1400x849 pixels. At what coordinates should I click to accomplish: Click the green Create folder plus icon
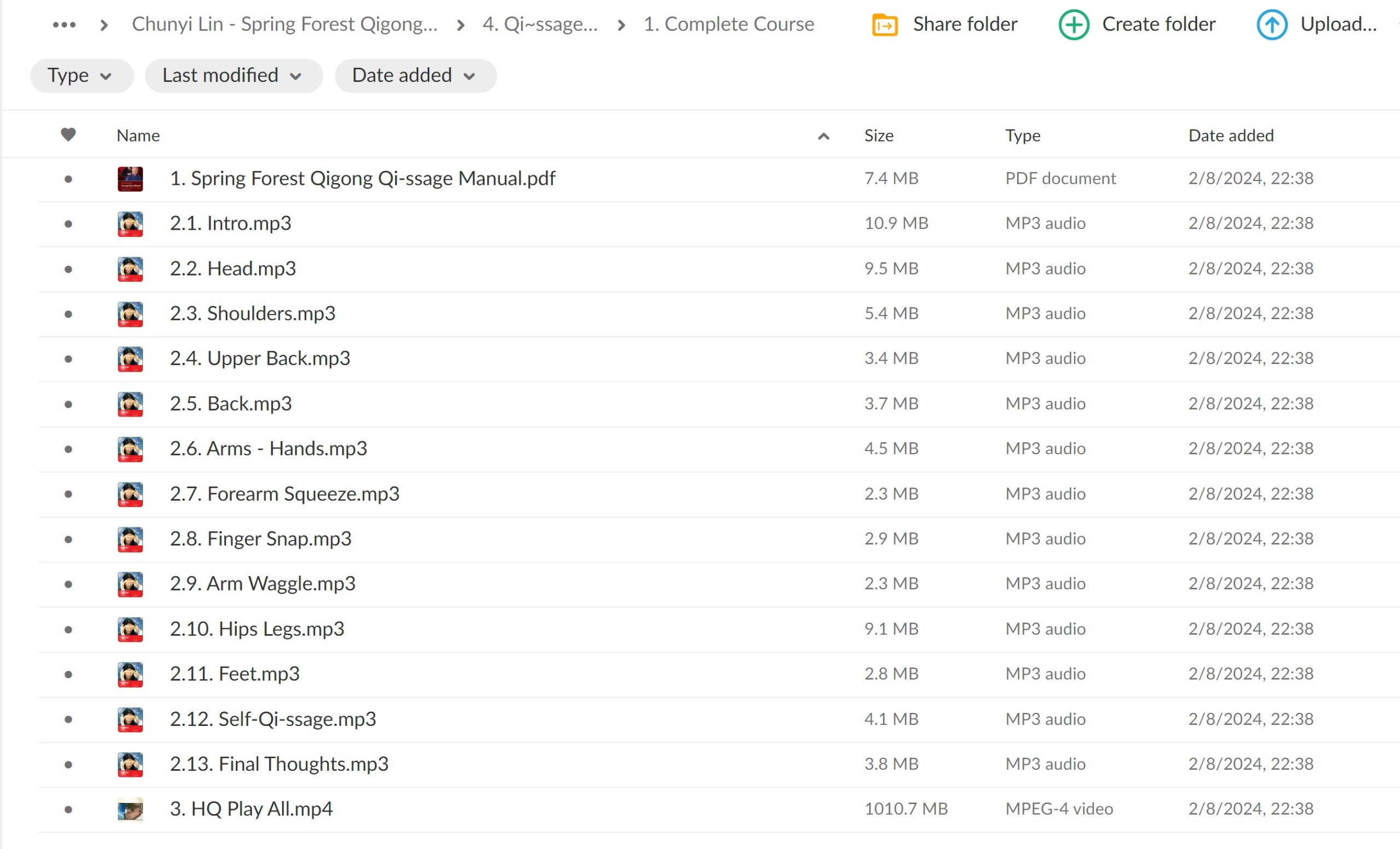click(1074, 25)
